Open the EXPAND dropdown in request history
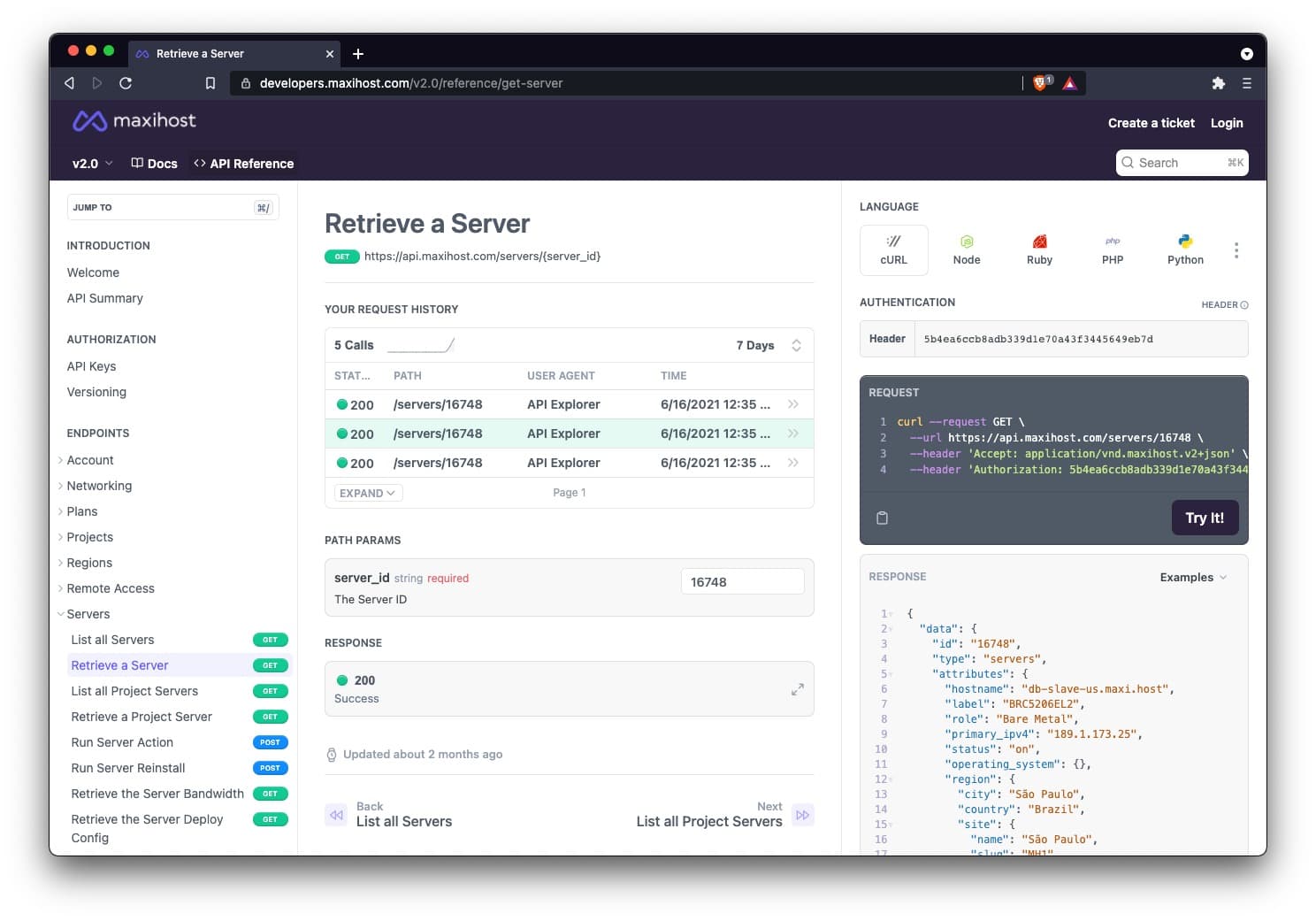The width and height of the screenshot is (1316, 921). click(x=366, y=493)
